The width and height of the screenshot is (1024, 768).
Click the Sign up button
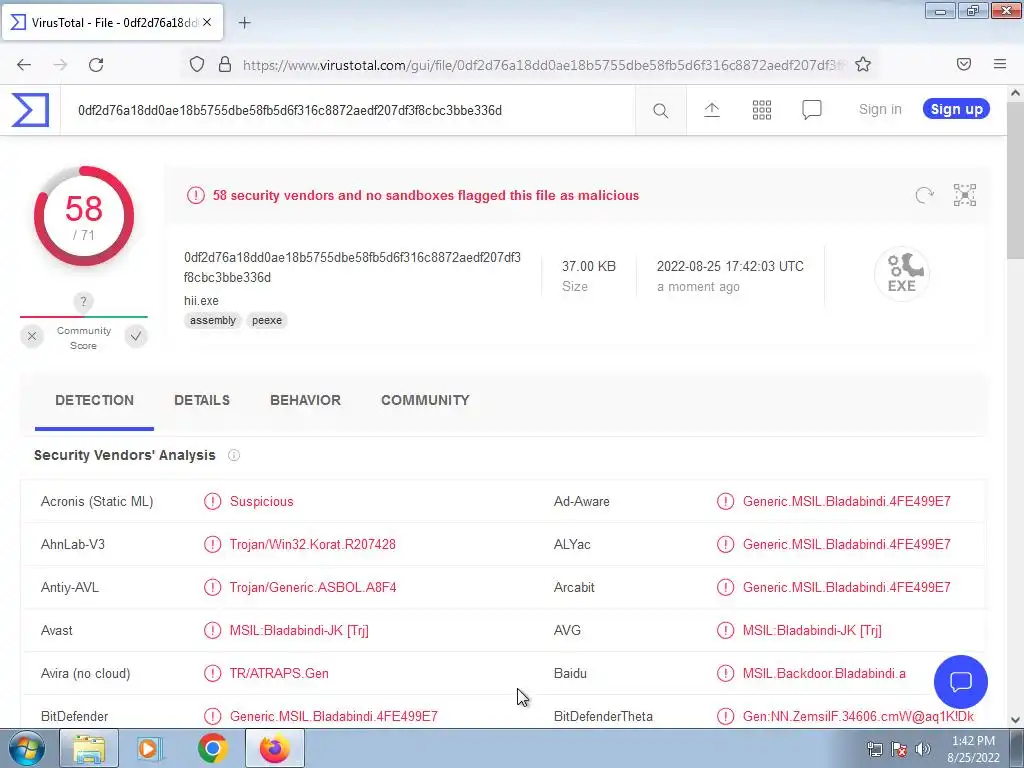click(956, 109)
